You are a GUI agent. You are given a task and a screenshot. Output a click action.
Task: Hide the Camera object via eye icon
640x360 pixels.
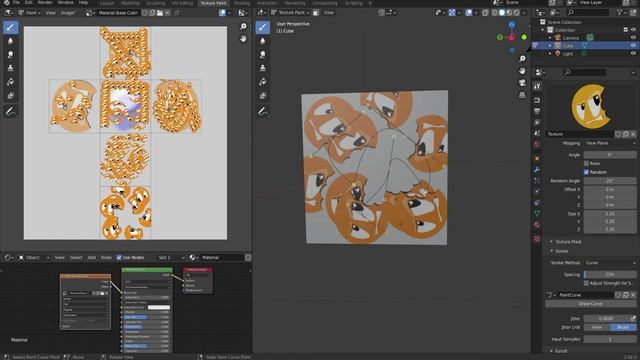(633, 38)
